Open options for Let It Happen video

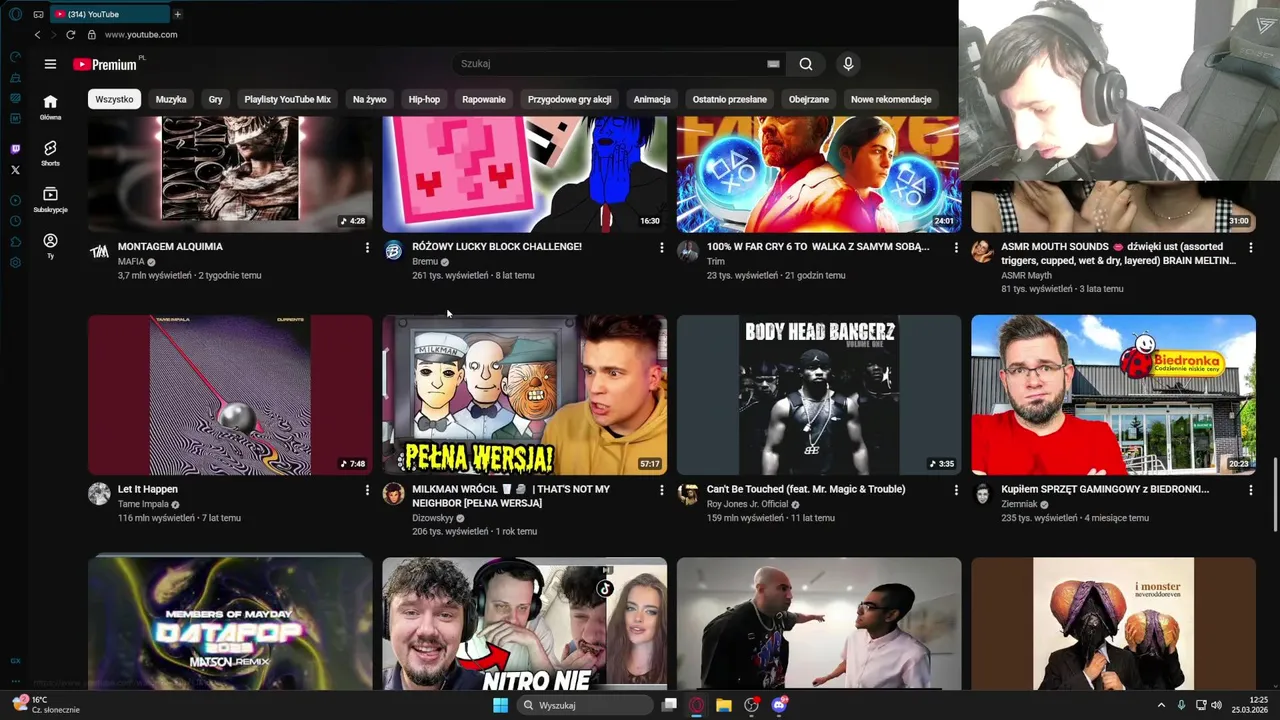[367, 490]
